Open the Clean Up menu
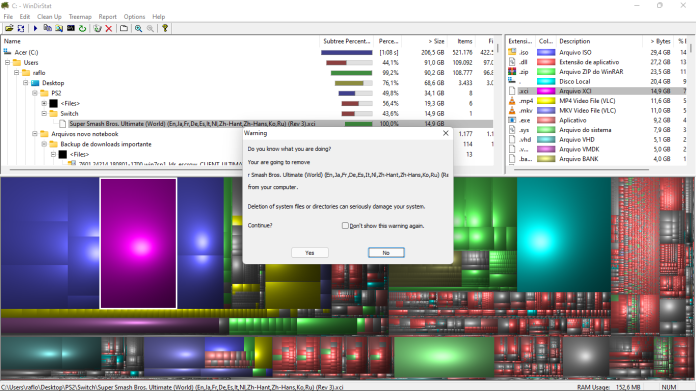The image size is (696, 391). 49,16
